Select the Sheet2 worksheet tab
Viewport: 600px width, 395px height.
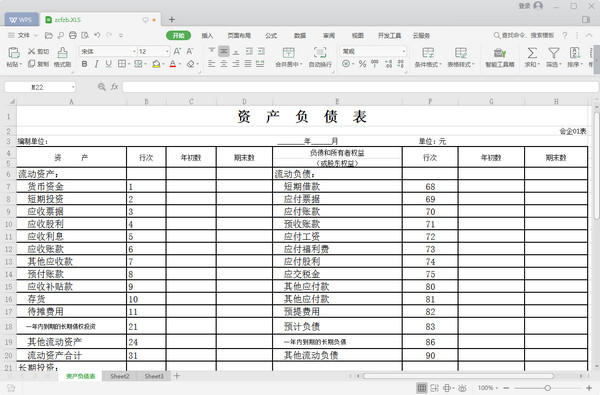tap(119, 376)
